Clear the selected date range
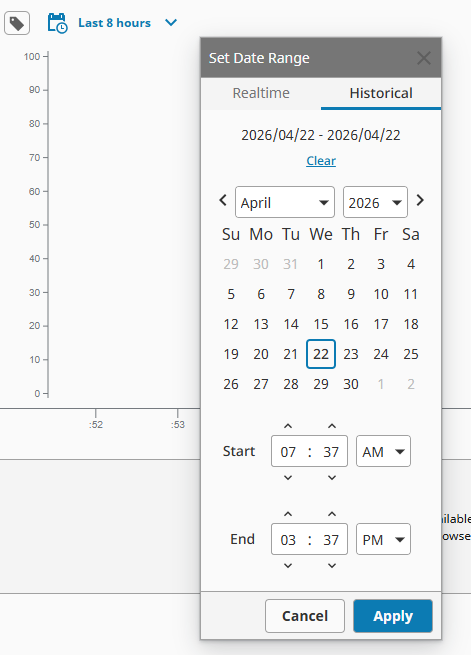The width and height of the screenshot is (471, 655). (x=321, y=161)
